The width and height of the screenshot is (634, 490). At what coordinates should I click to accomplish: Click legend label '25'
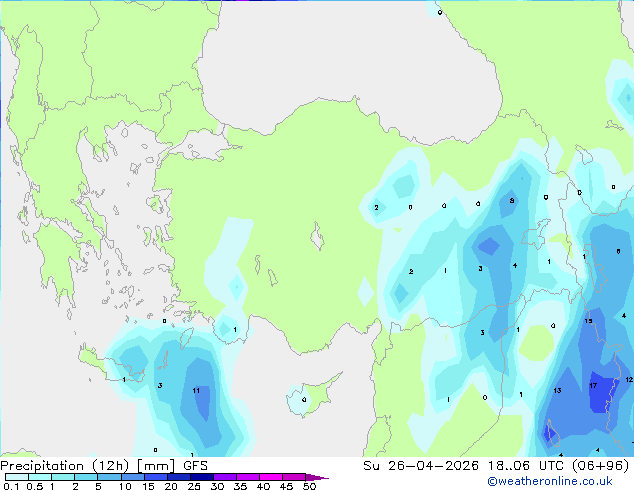[x=194, y=486]
